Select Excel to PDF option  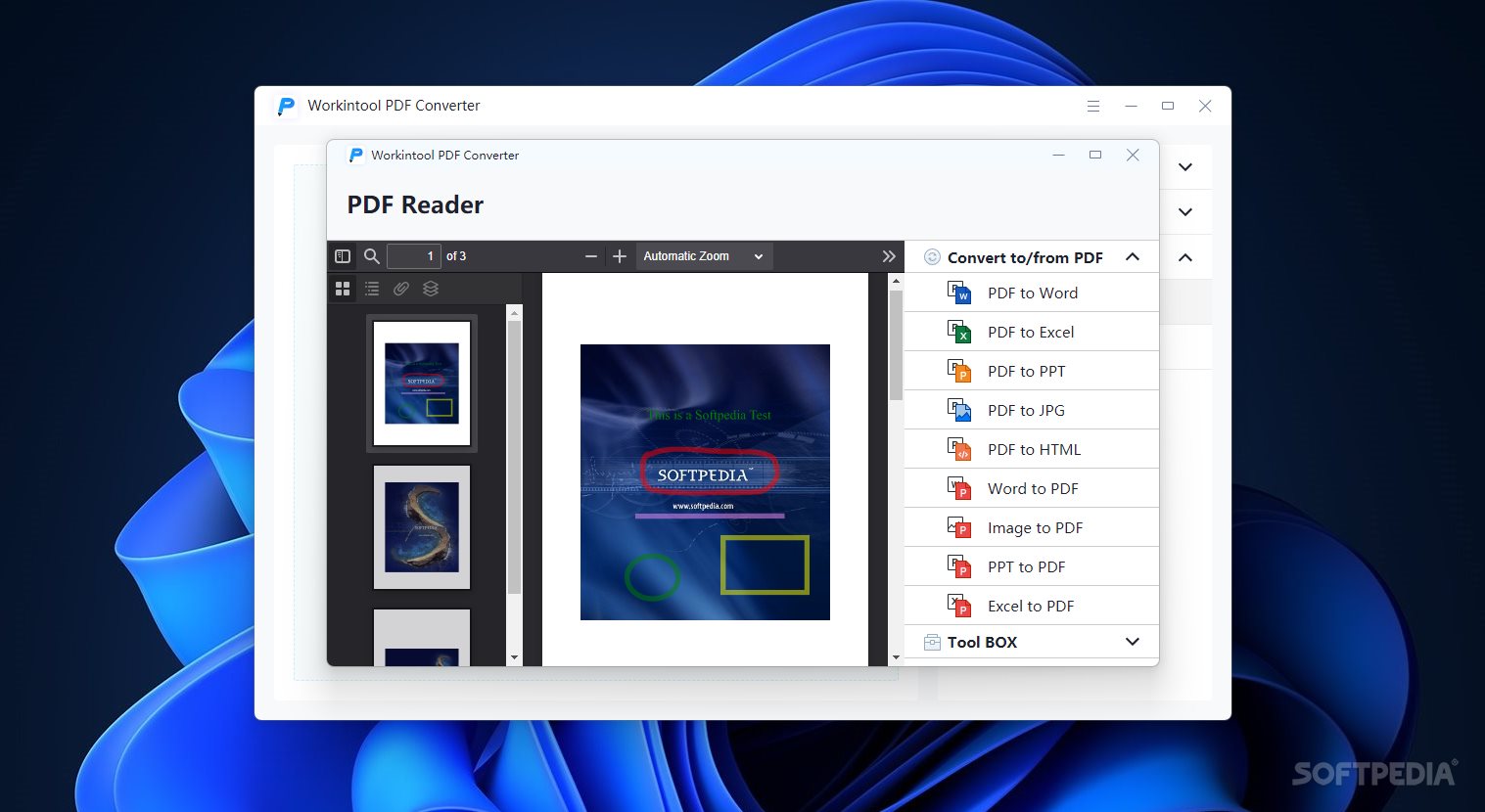[x=1032, y=606]
